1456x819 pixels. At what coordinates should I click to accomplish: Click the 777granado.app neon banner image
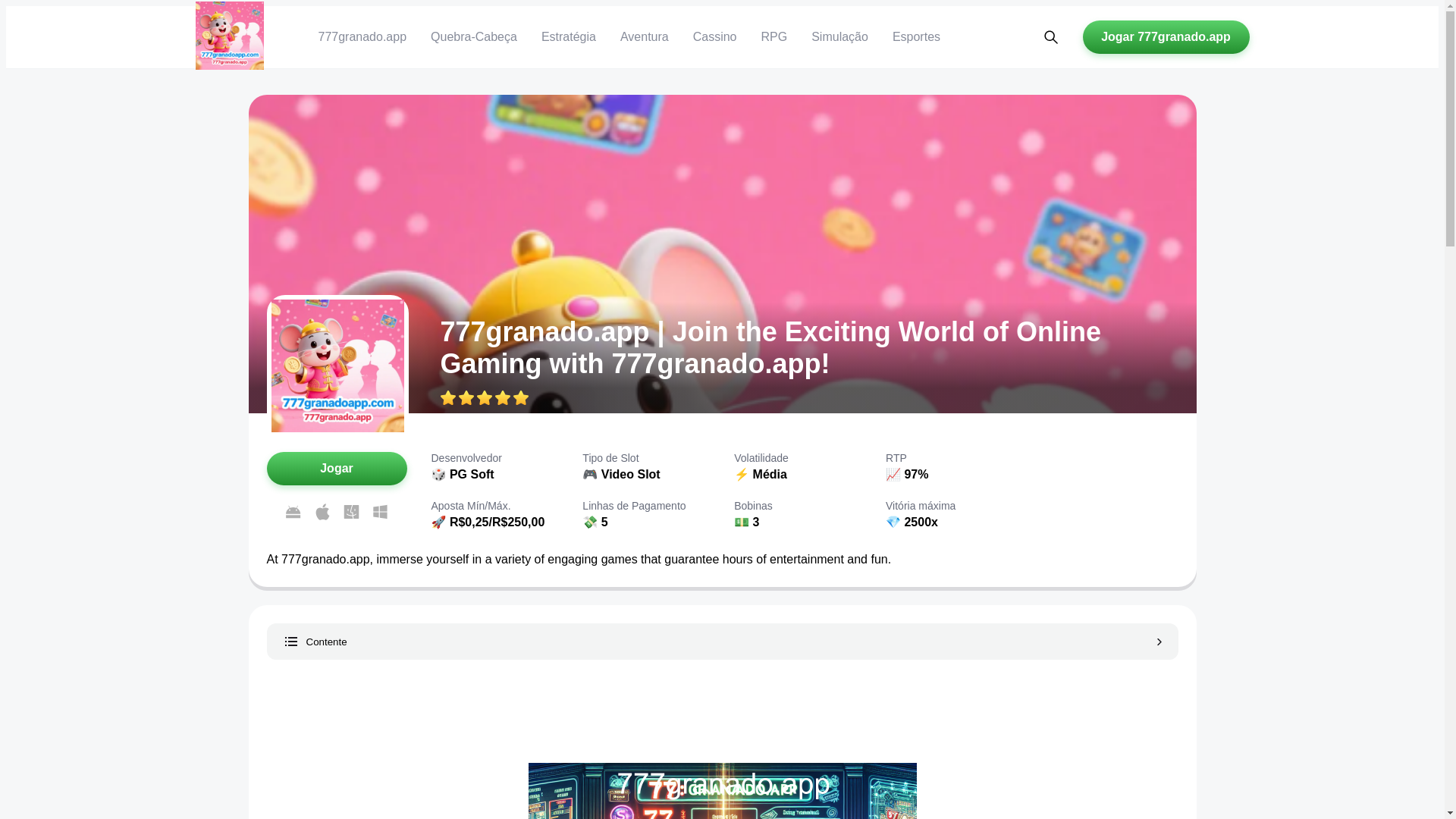722,790
